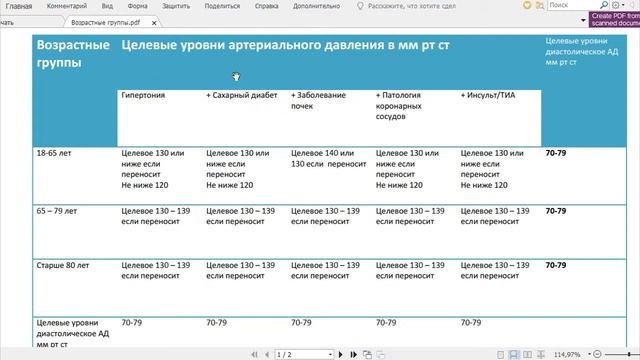Open the page number dropdown
Image resolution: width=640 pixels, height=360 pixels.
pos(330,354)
